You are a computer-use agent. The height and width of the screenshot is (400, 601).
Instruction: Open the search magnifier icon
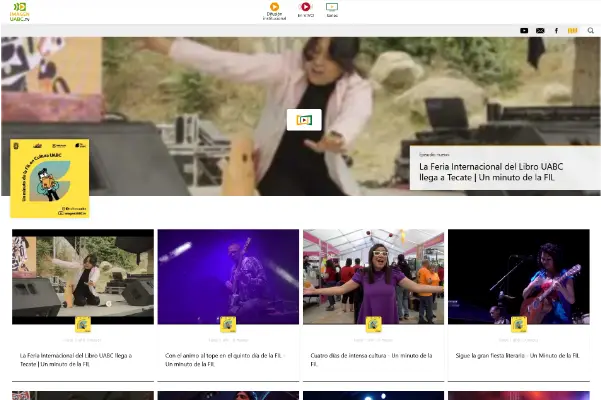tap(591, 30)
